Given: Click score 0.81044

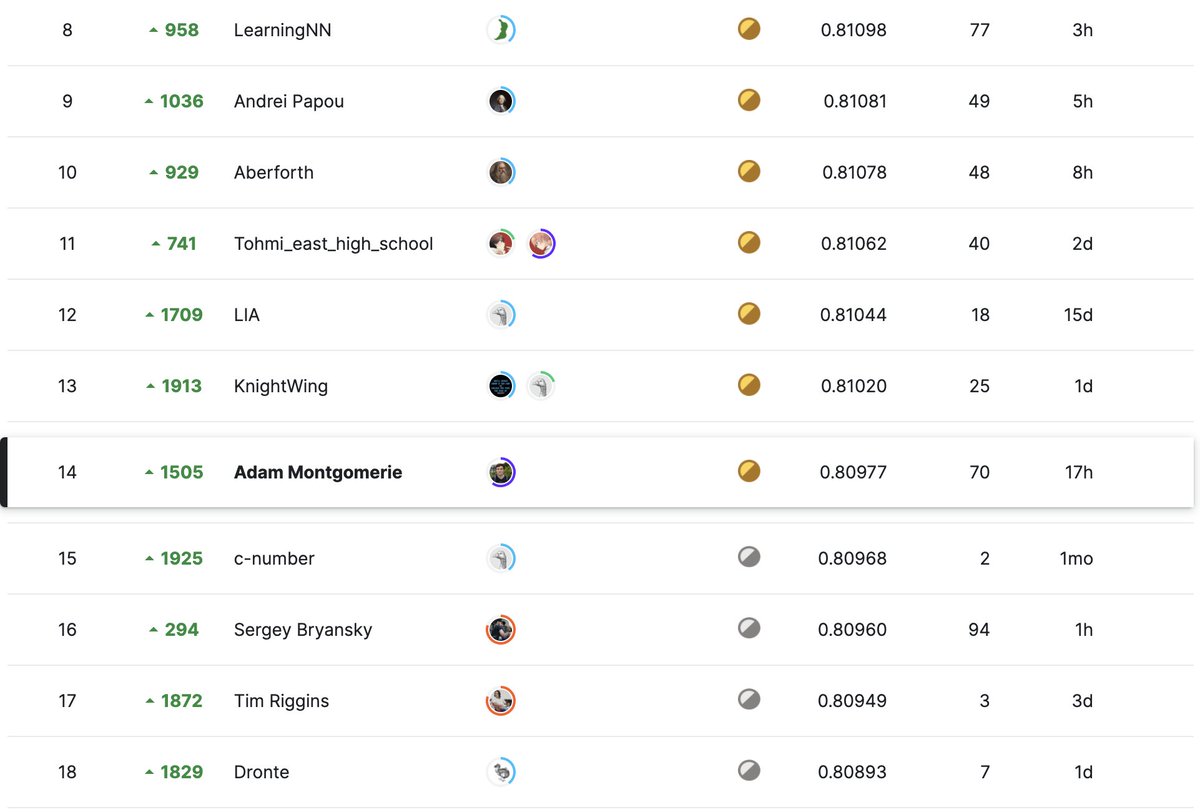Looking at the screenshot, I should click(x=854, y=315).
